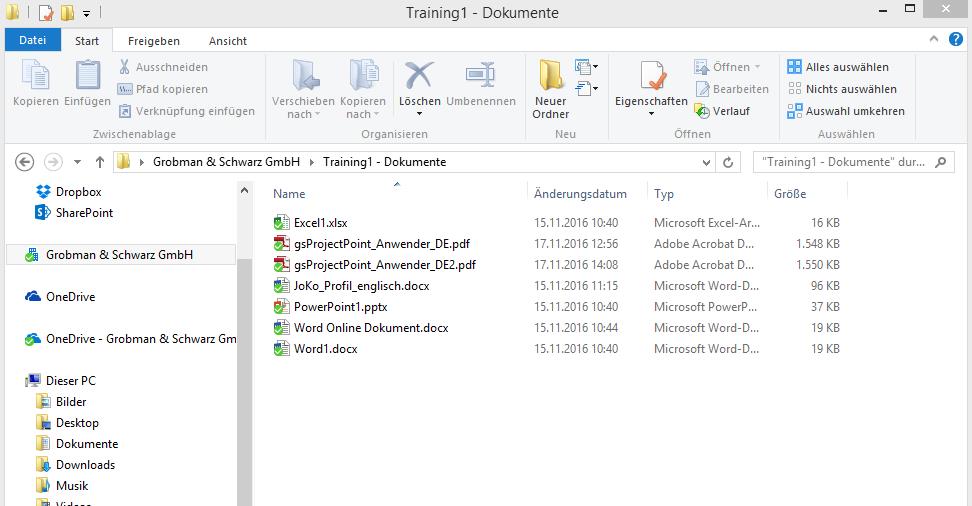Image resolution: width=972 pixels, height=506 pixels.
Task: Open the easy access dropdown icon
Action: coord(586,89)
